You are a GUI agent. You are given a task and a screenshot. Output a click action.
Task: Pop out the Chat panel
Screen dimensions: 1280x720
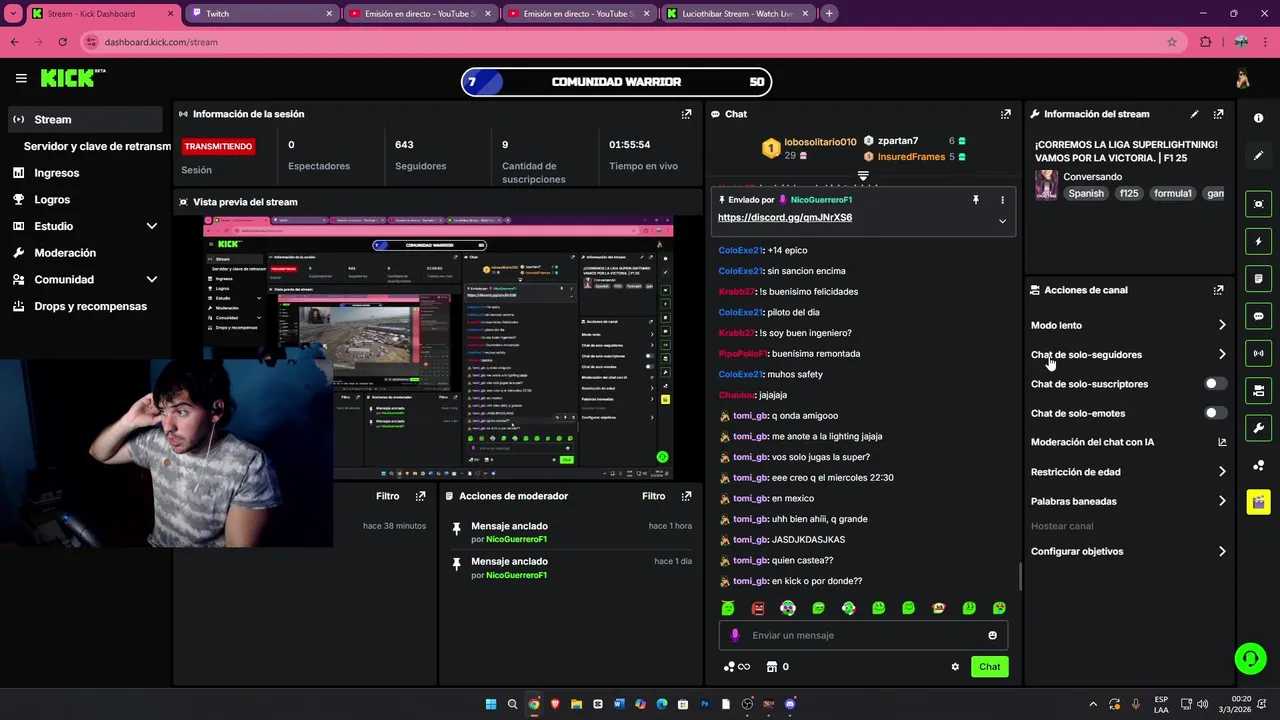1005,114
